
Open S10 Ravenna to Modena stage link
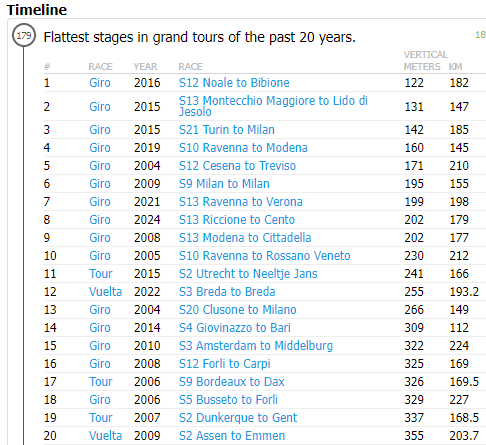click(x=243, y=148)
